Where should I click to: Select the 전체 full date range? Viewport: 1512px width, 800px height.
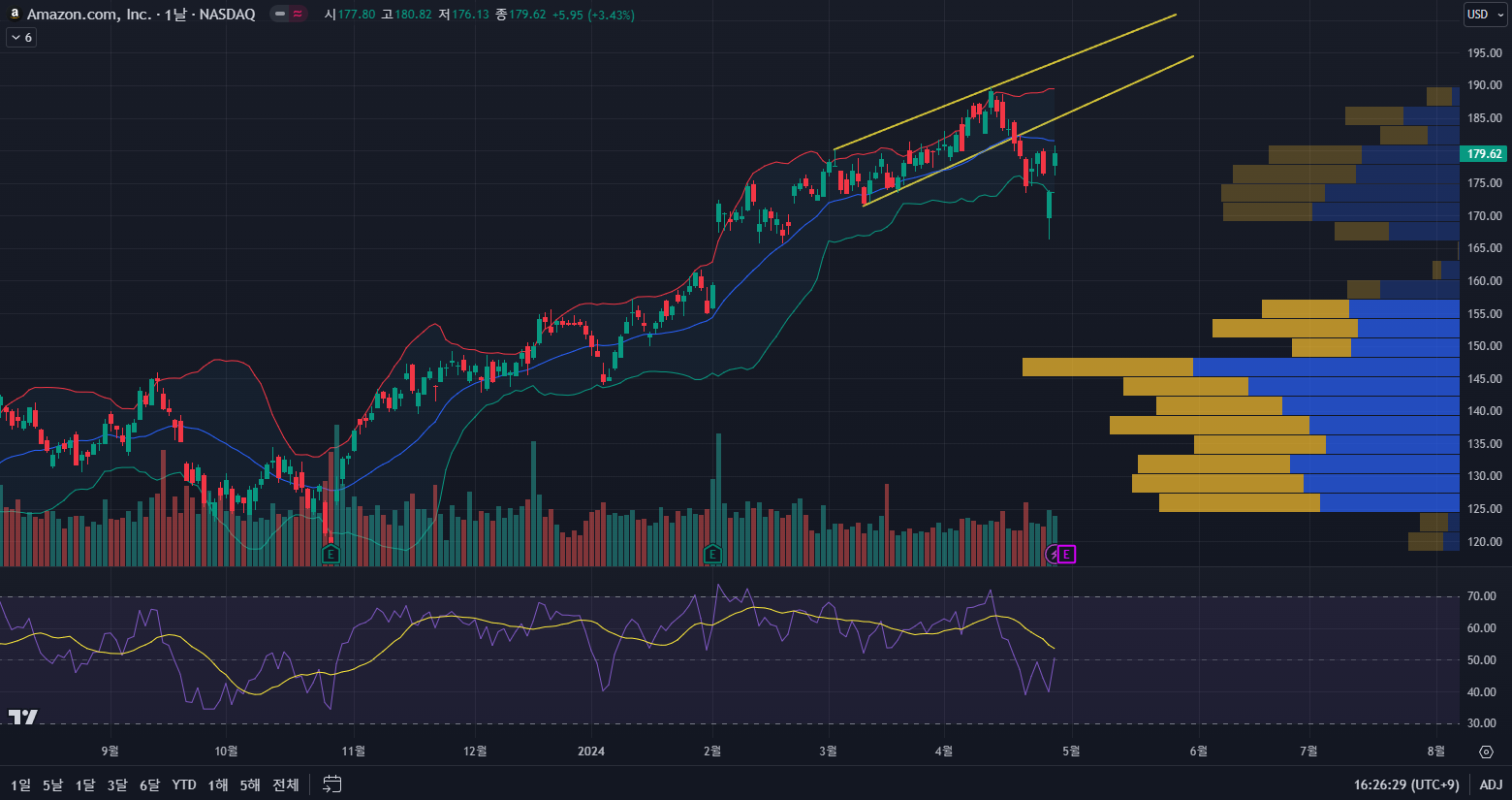point(286,784)
